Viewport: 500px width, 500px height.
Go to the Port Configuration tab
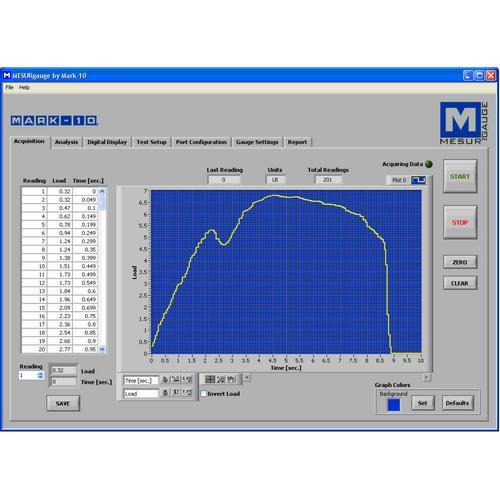pos(201,142)
